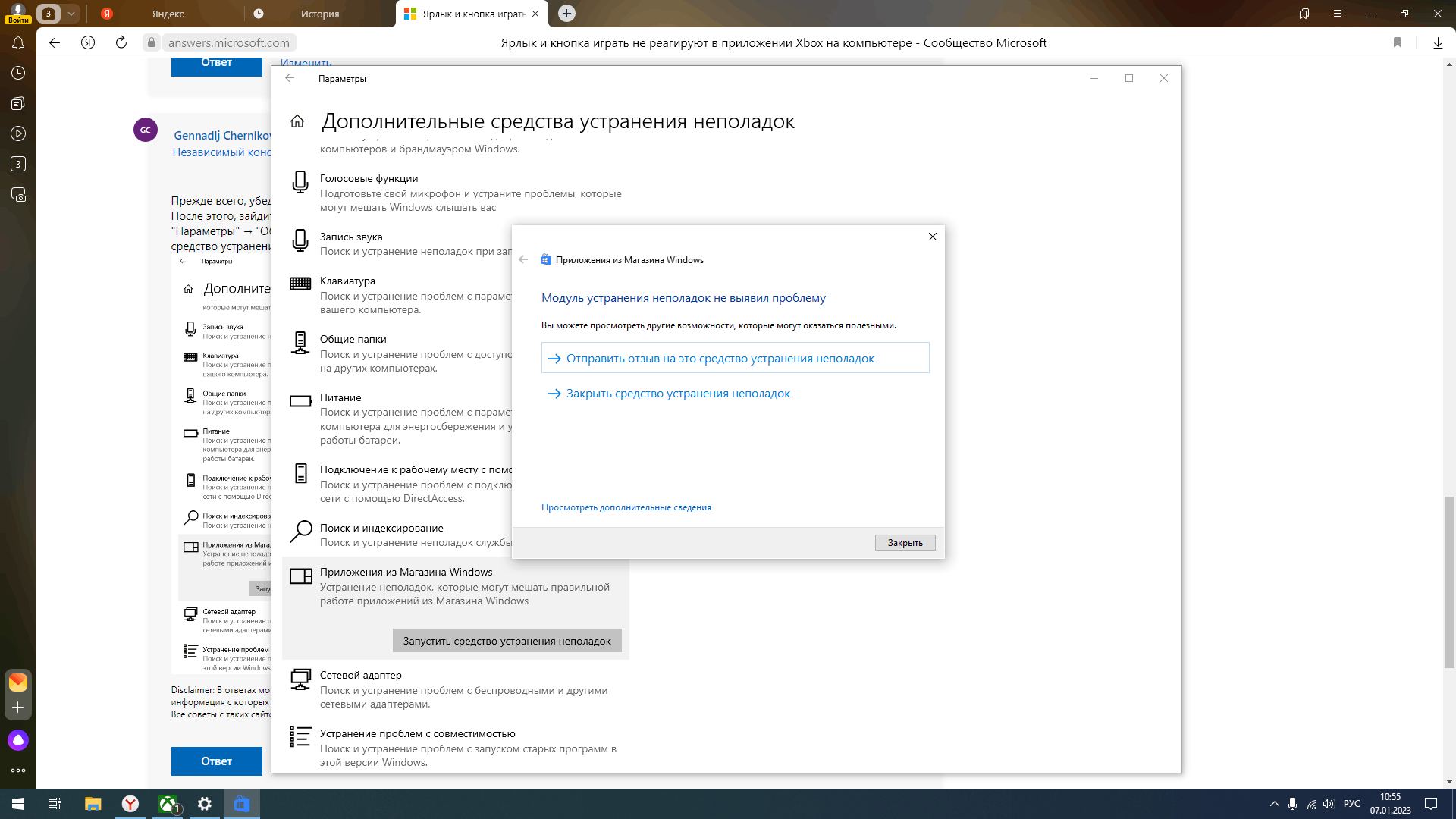Click the Войти profile icon in browser

tap(17, 14)
